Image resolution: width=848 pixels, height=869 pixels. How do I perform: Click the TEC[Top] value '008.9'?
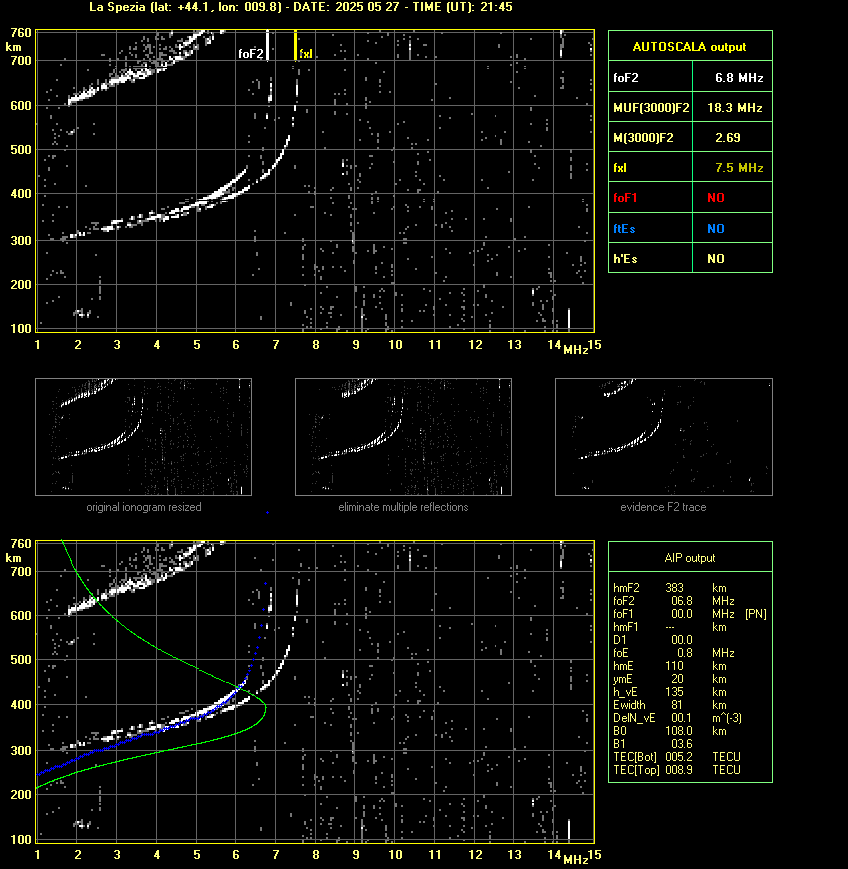(679, 770)
